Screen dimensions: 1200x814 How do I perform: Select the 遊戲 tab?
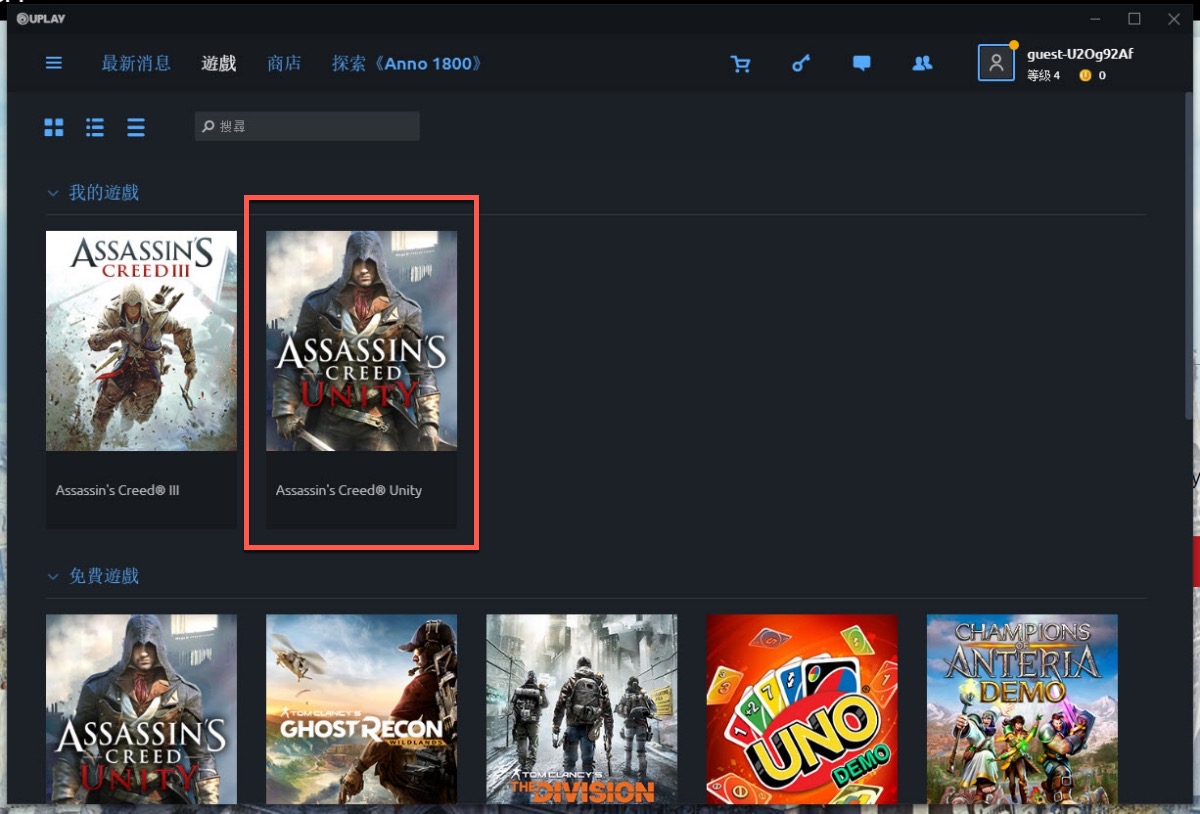pos(219,63)
